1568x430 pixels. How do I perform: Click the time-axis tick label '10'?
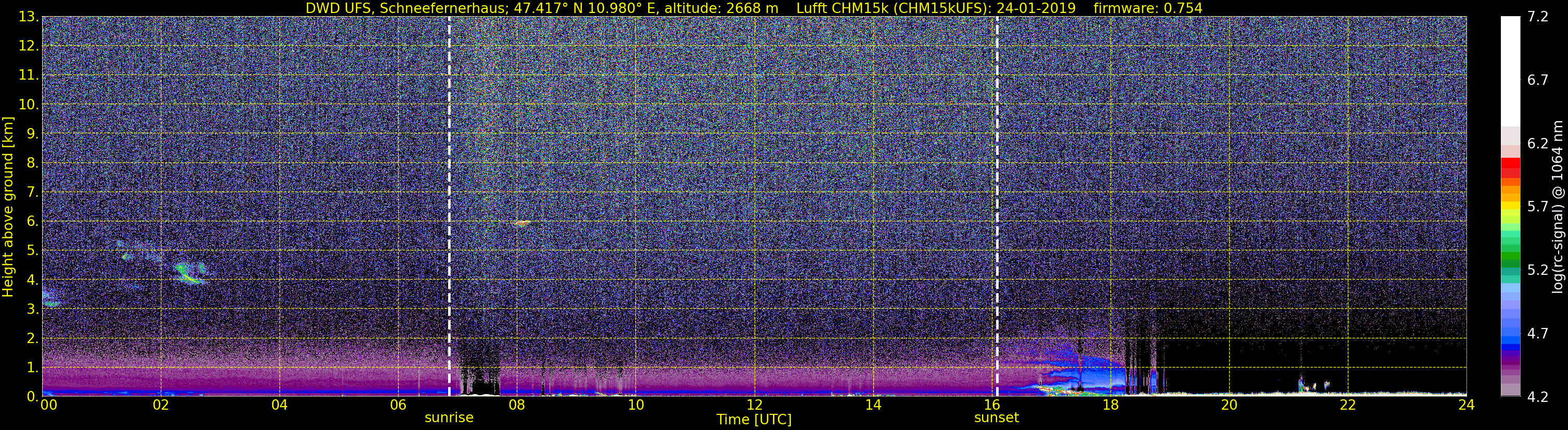(635, 406)
